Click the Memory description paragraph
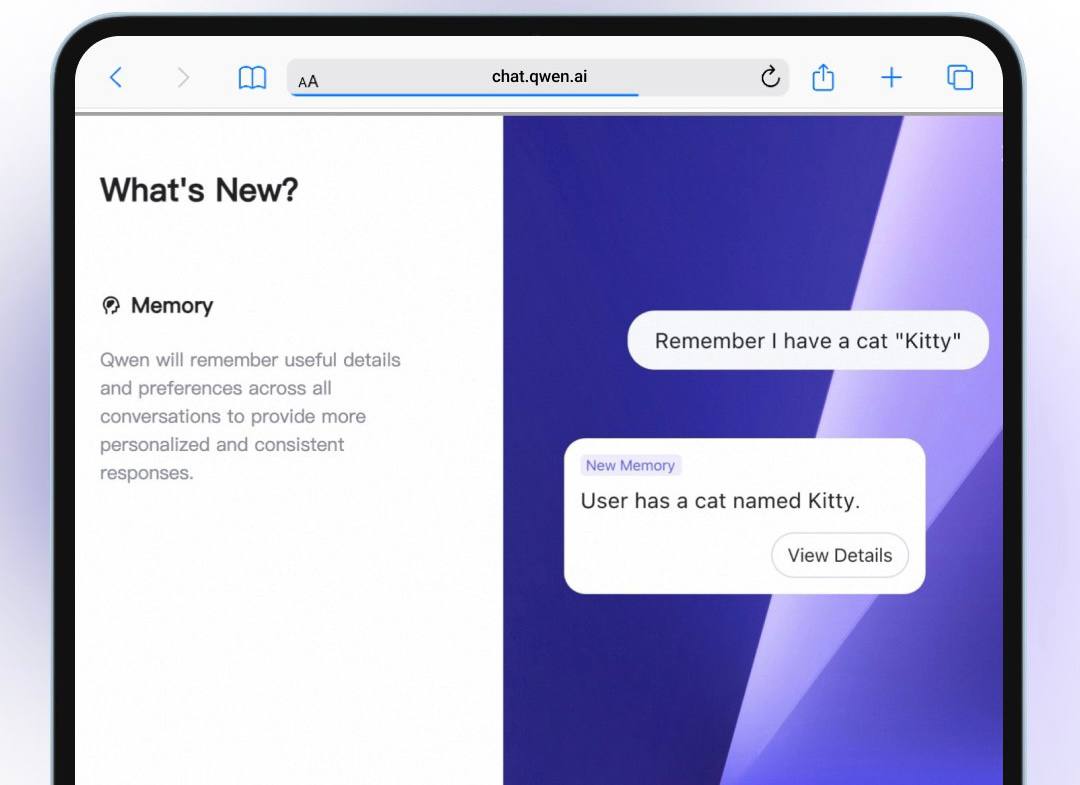 pyautogui.click(x=250, y=416)
